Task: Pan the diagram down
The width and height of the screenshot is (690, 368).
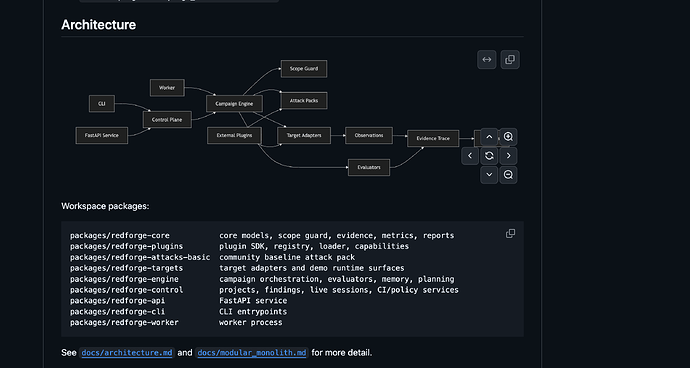Action: (489, 175)
